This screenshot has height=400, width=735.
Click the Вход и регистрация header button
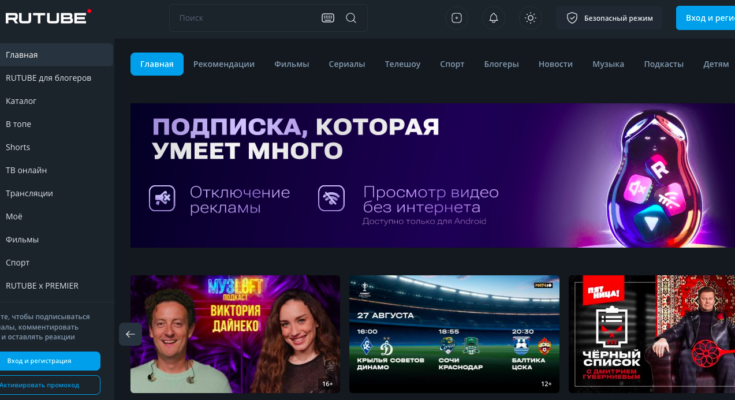(x=705, y=18)
